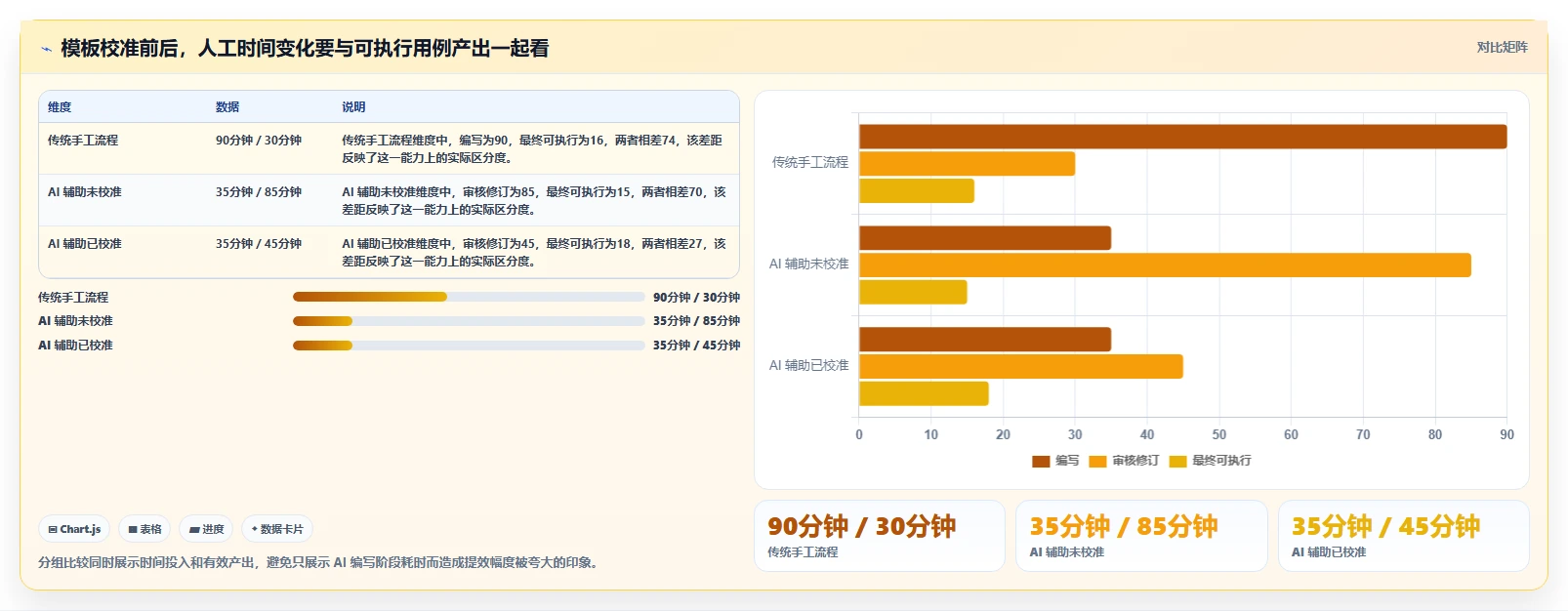This screenshot has width=1568, height=611.
Task: Toggle the 审核修订 legend swatch
Action: pyautogui.click(x=1097, y=461)
